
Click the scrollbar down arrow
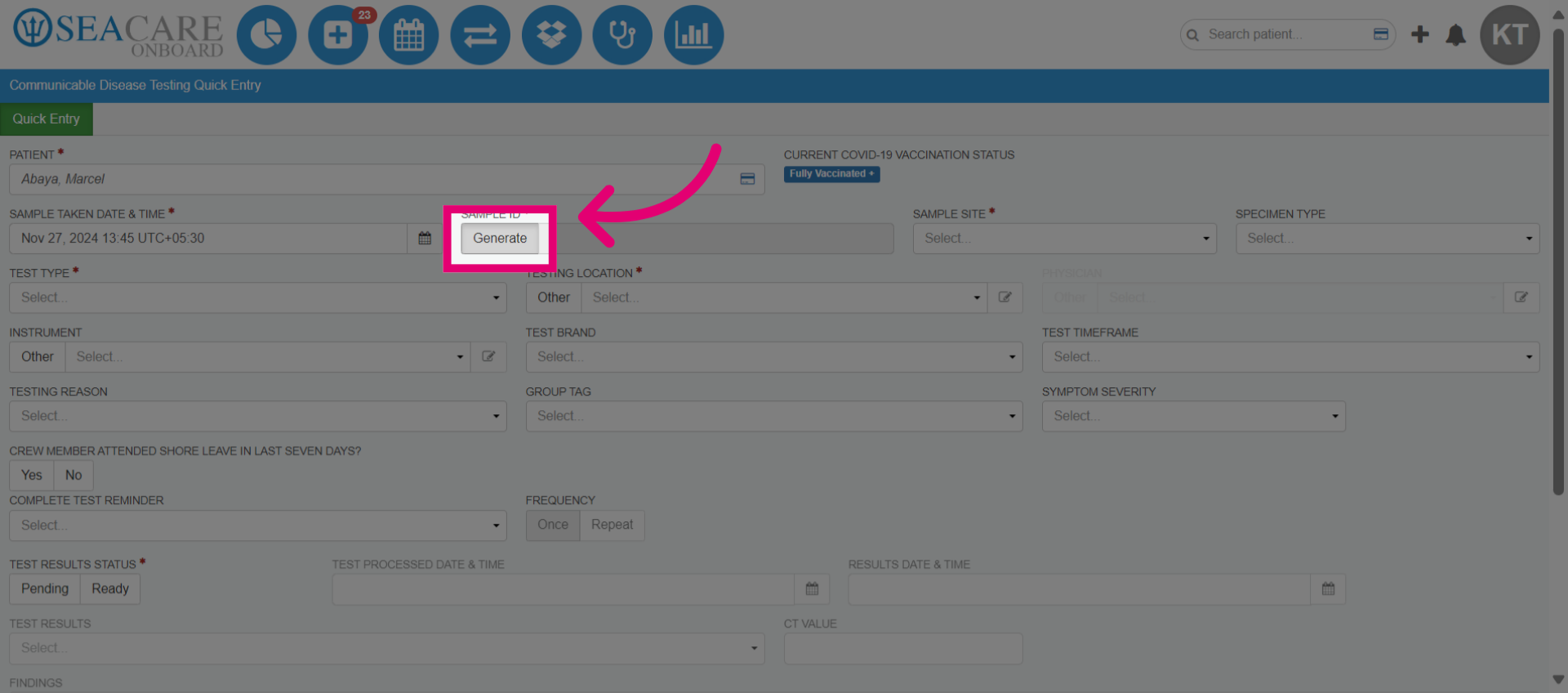point(1558,680)
